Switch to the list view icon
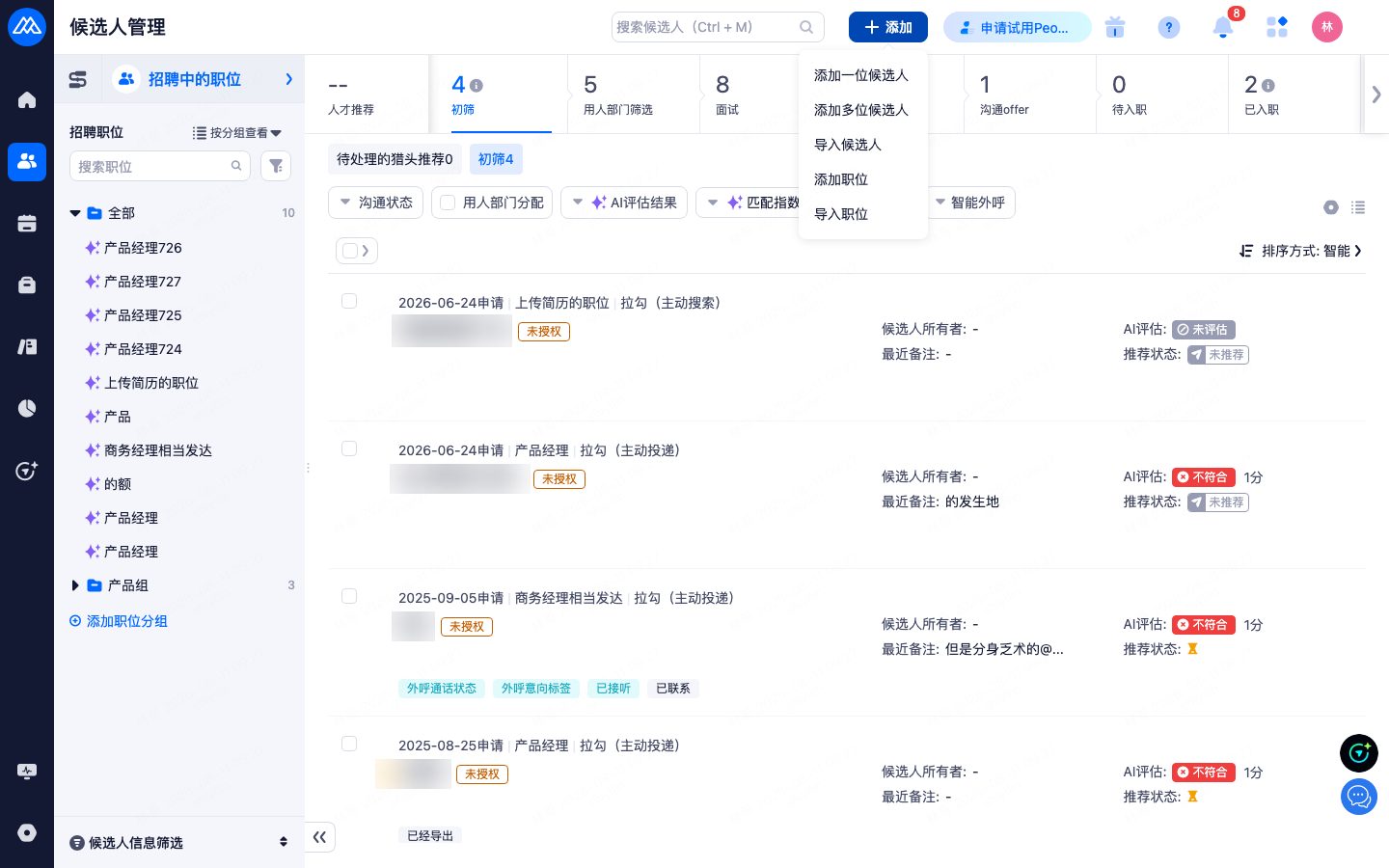 [1358, 207]
